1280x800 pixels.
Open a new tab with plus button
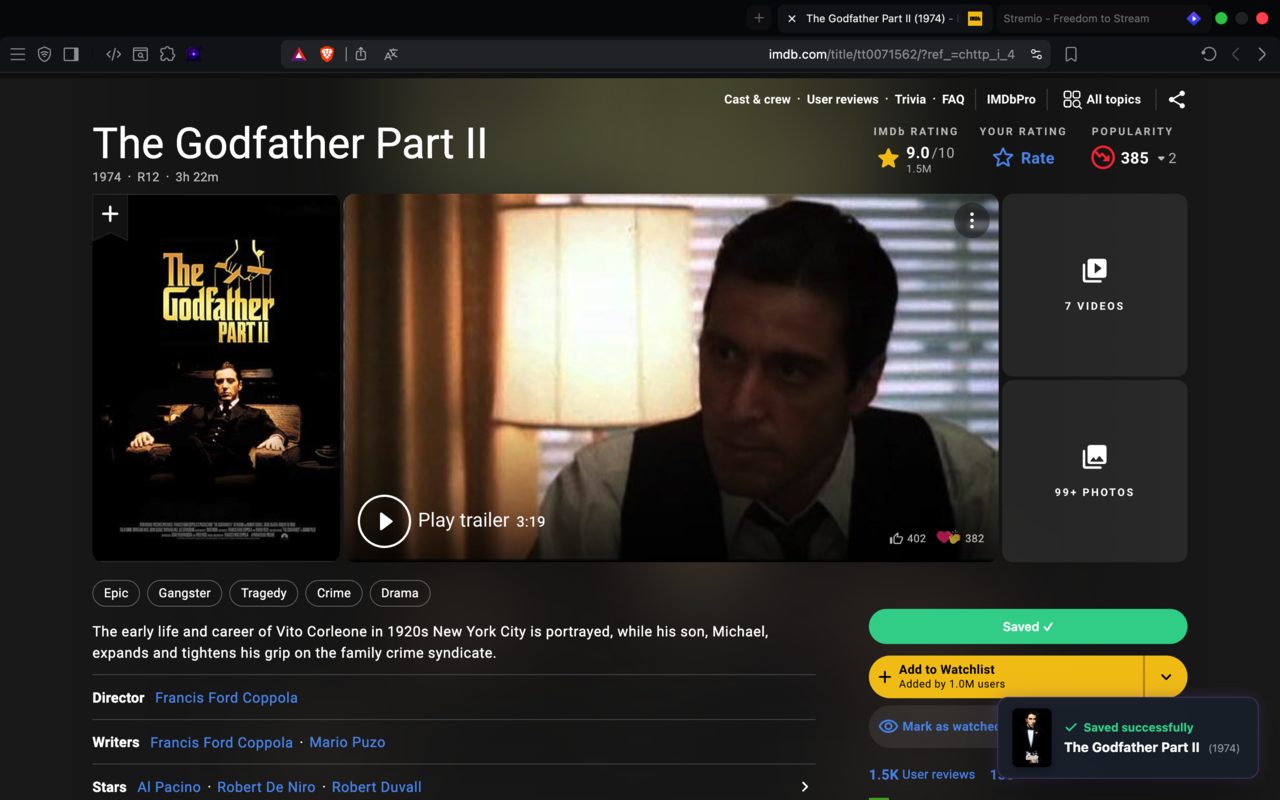tap(759, 18)
